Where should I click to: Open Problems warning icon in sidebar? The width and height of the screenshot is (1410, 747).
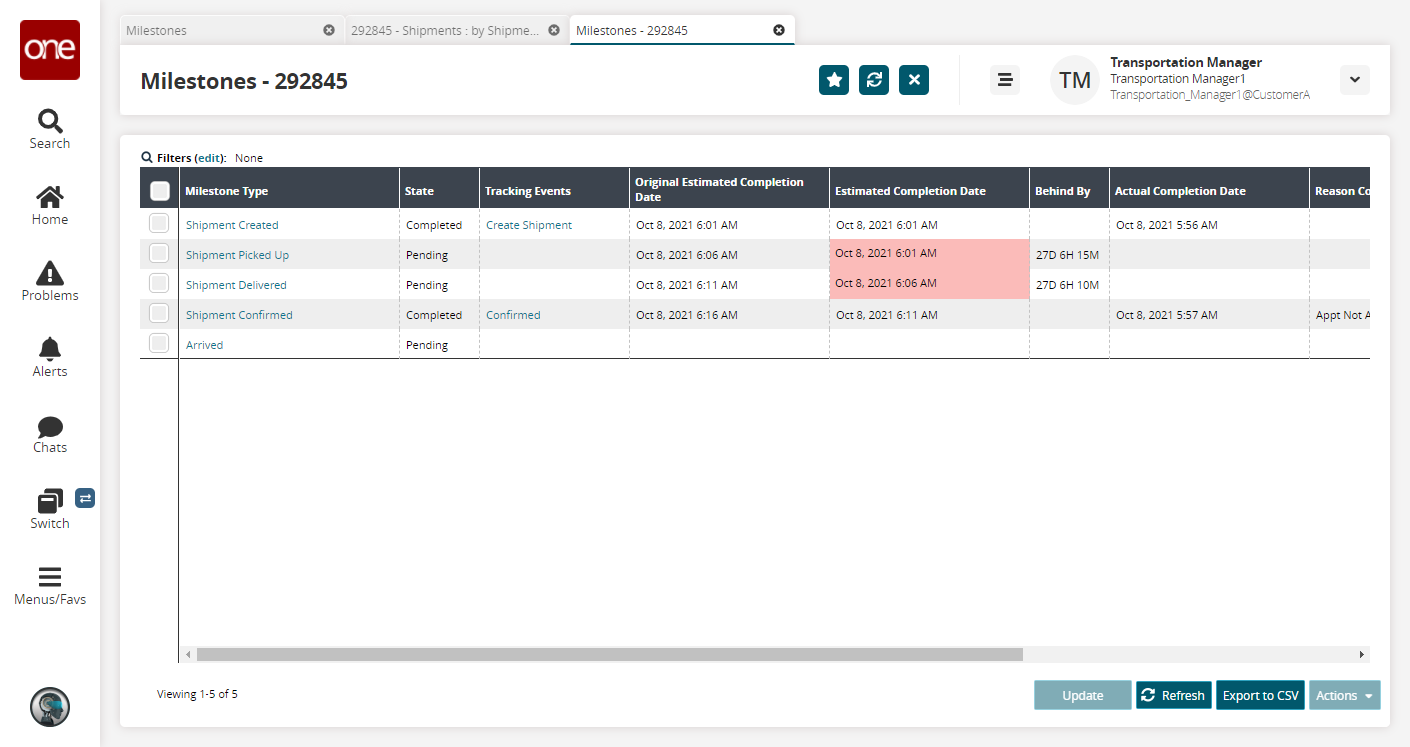[49, 281]
